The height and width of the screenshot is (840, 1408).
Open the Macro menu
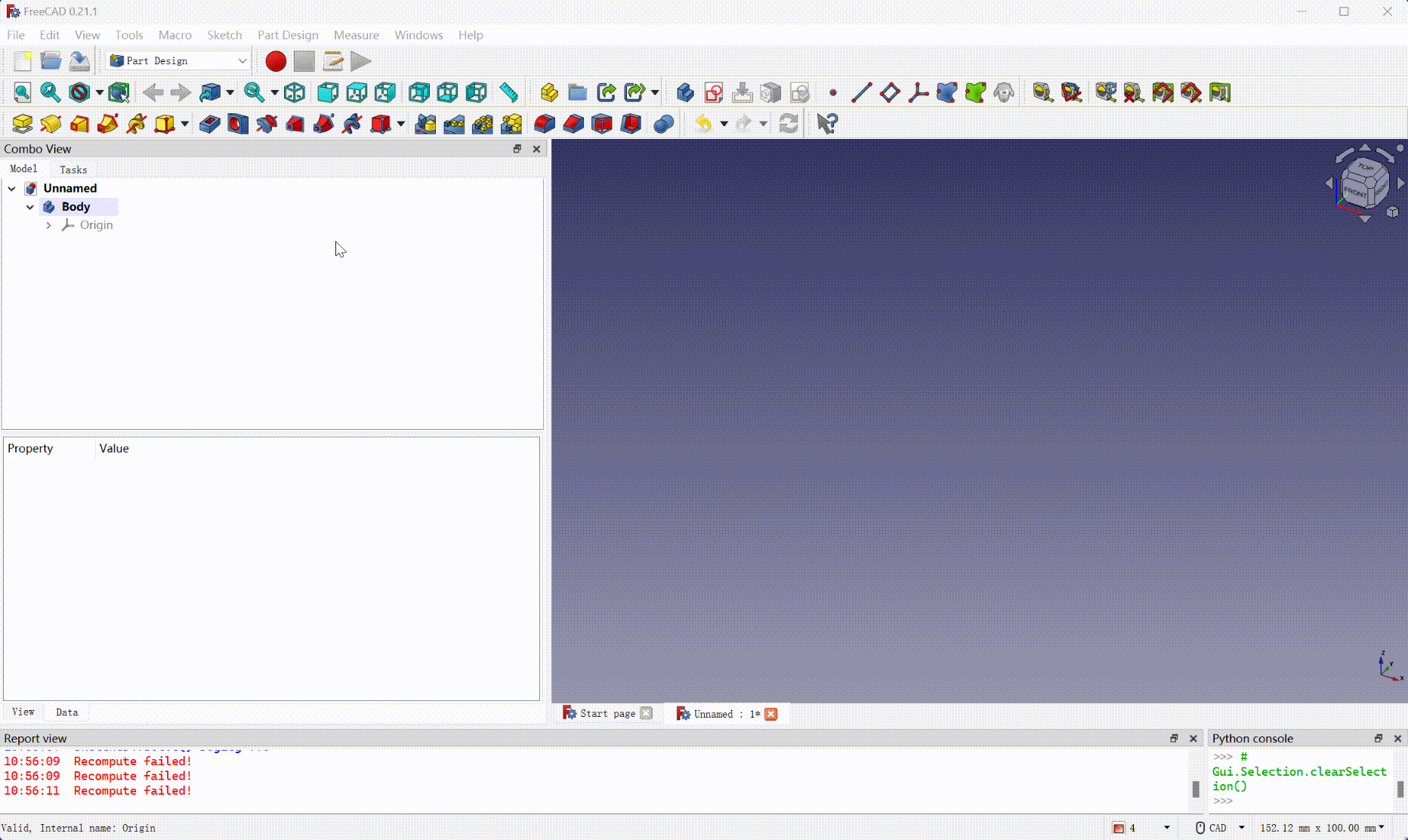tap(174, 35)
